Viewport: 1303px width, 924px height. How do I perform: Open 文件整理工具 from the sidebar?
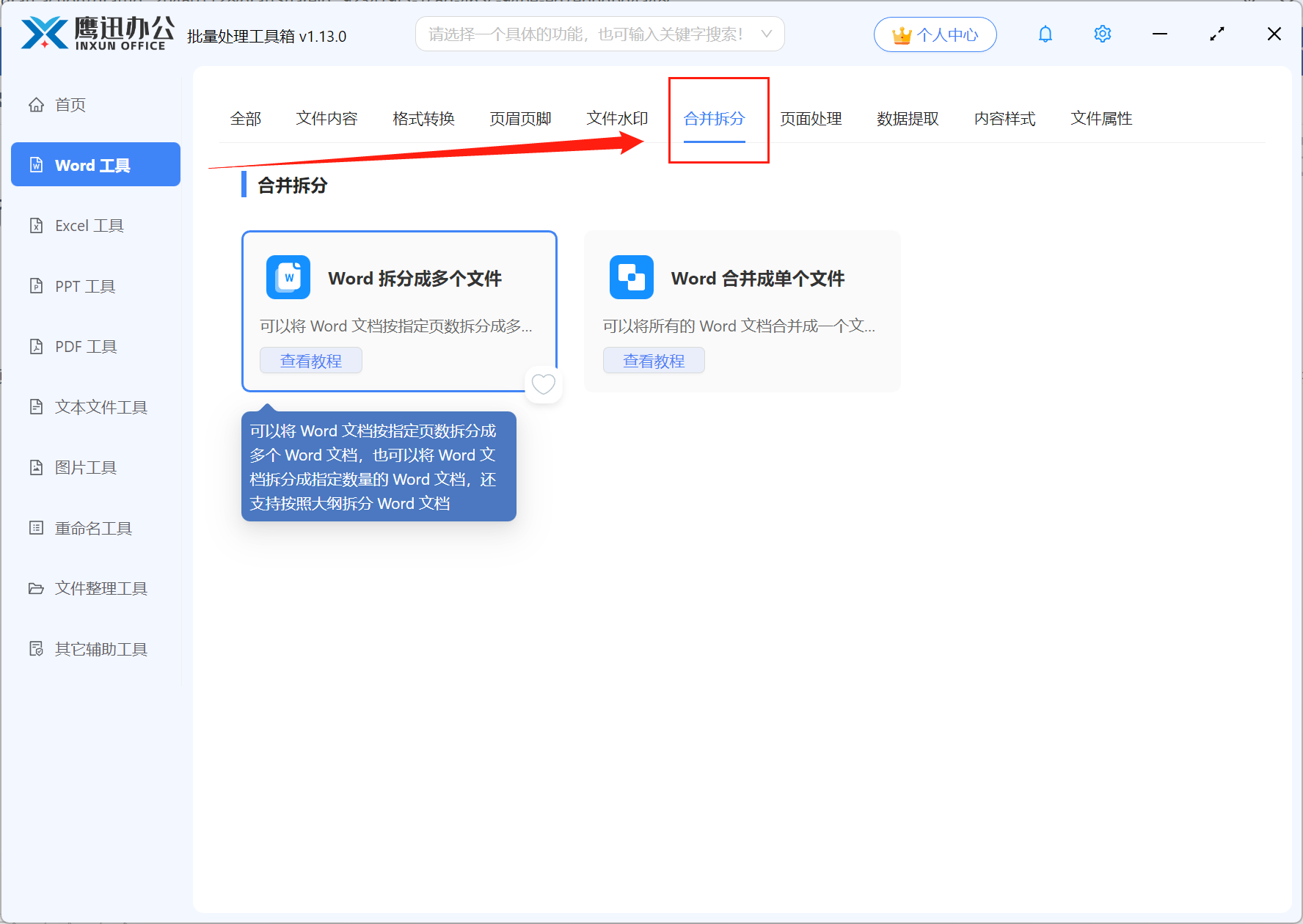(x=101, y=588)
